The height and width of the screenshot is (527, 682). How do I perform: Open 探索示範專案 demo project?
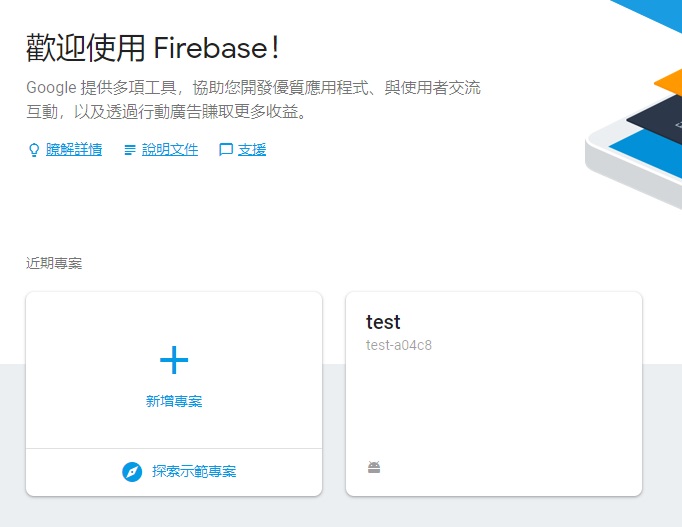tap(194, 472)
